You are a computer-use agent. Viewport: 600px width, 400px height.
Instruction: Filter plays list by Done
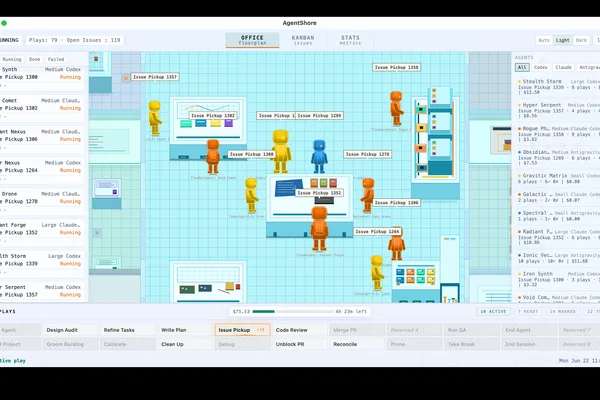click(x=34, y=59)
